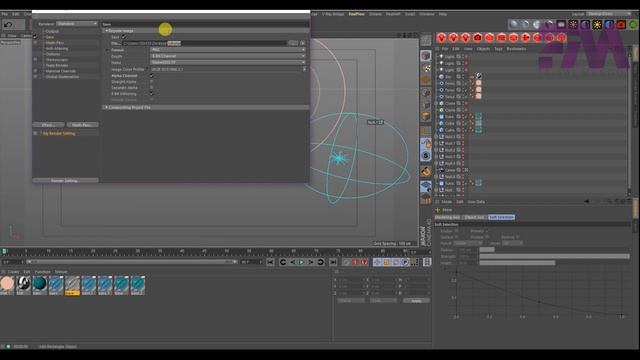Enable the Separate Alpha checkbox

coord(151,88)
